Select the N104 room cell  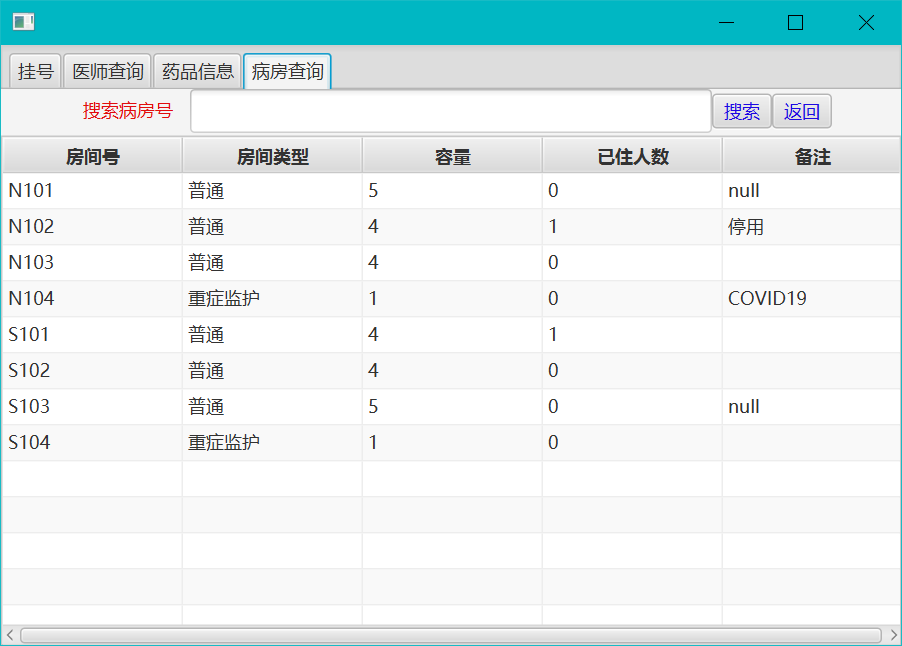pyautogui.click(x=92, y=299)
